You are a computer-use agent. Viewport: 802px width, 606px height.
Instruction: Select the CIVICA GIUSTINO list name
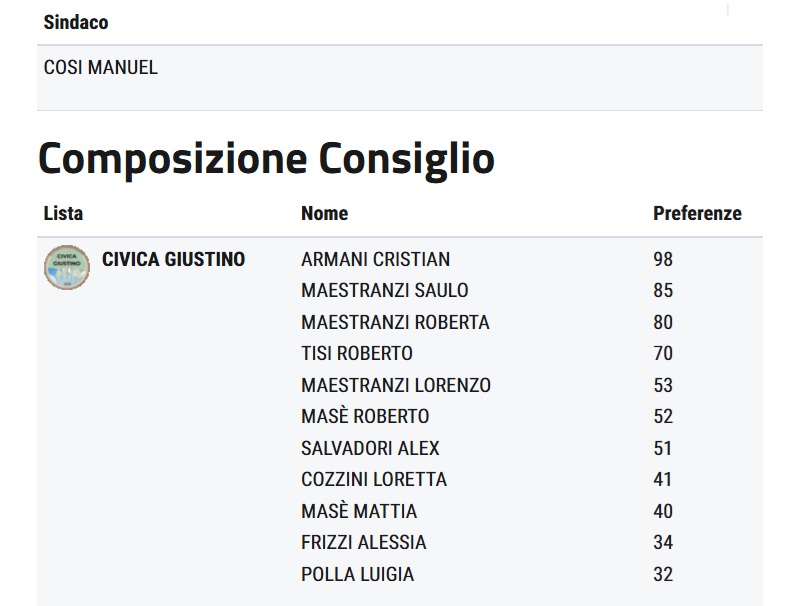(x=173, y=259)
